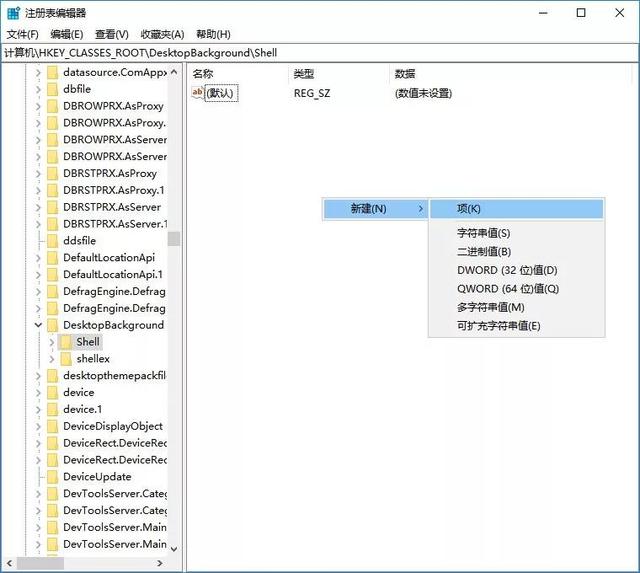The width and height of the screenshot is (640, 573).
Task: Select the shellex tree item
Action: (93, 359)
